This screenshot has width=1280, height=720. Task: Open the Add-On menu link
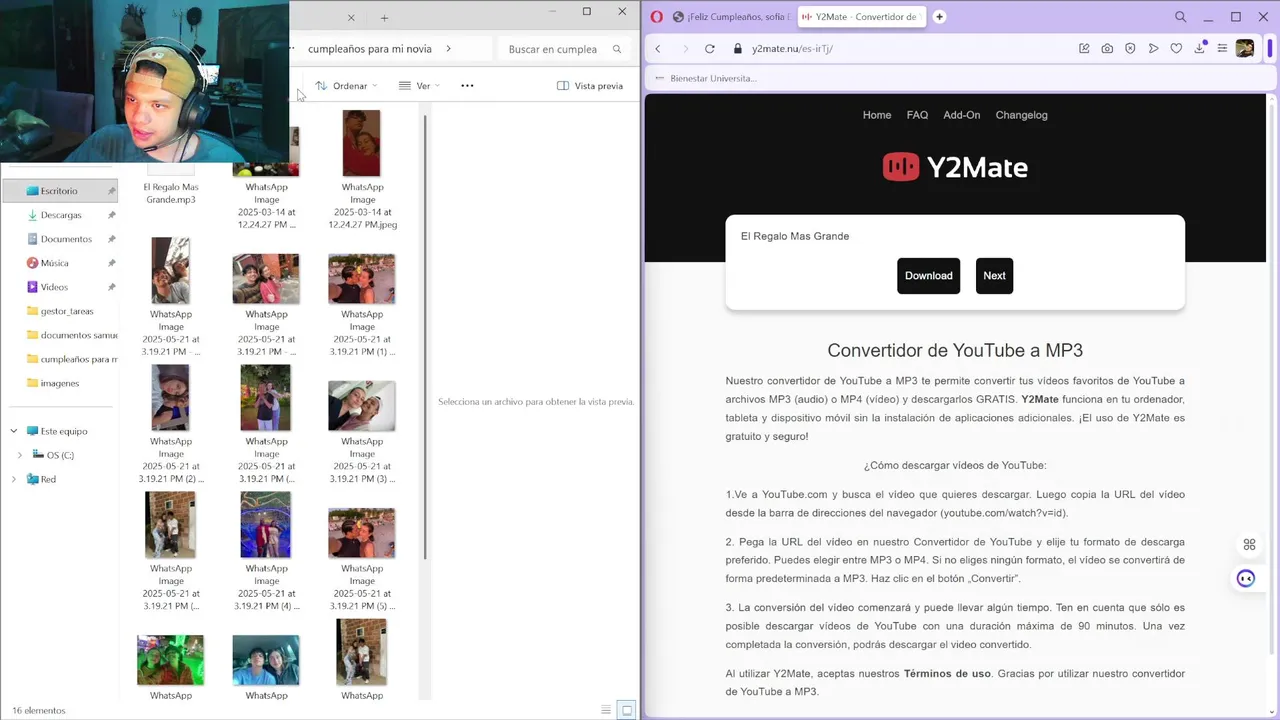[x=962, y=115]
